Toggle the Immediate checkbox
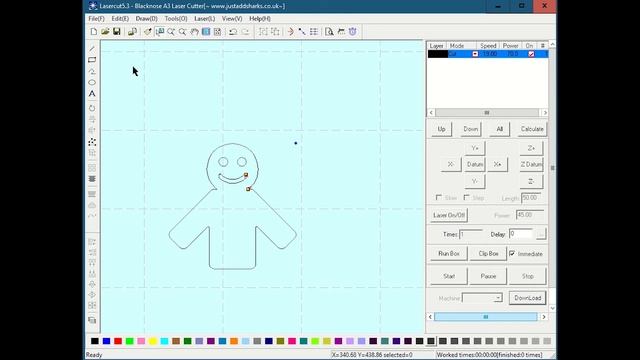Viewport: 640px width, 360px height. tap(512, 253)
